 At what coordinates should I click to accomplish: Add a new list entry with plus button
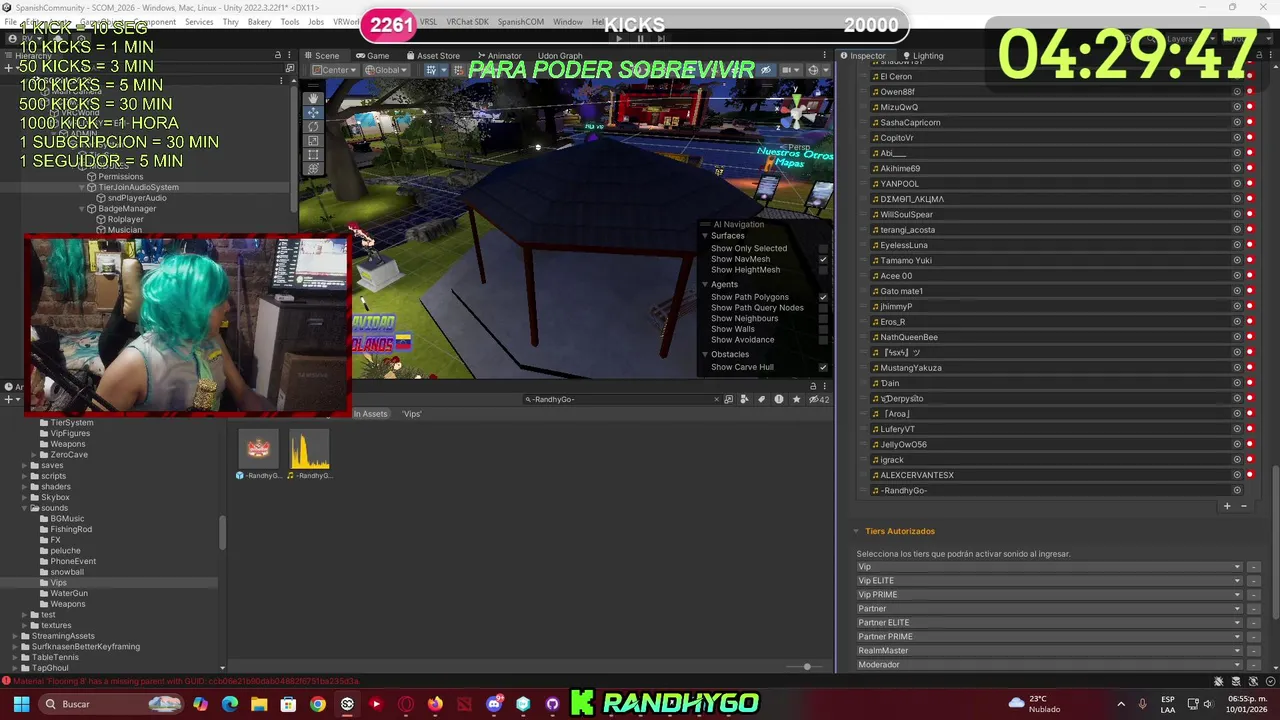point(1227,506)
